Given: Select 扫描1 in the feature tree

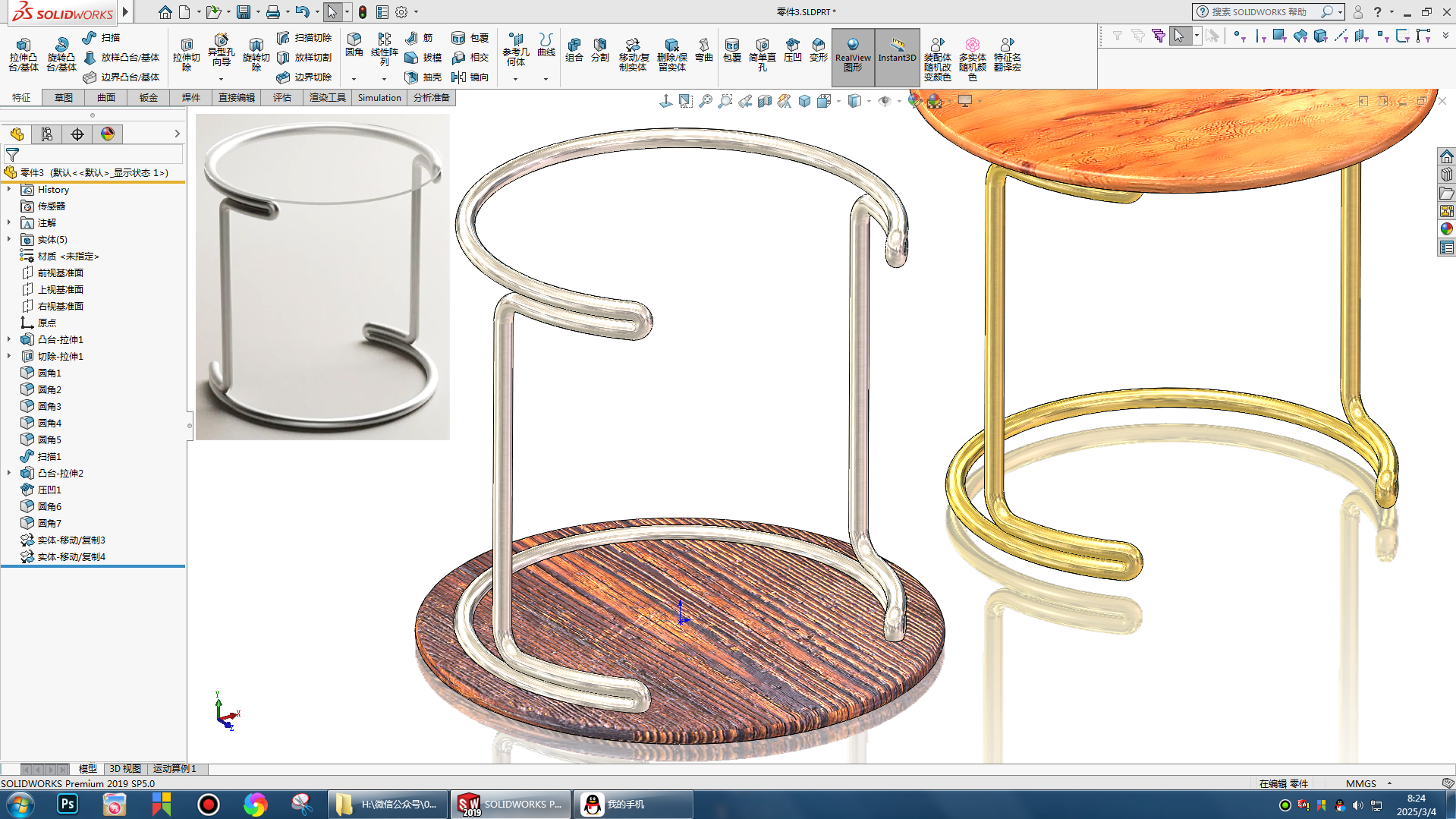Looking at the screenshot, I should pos(49,456).
